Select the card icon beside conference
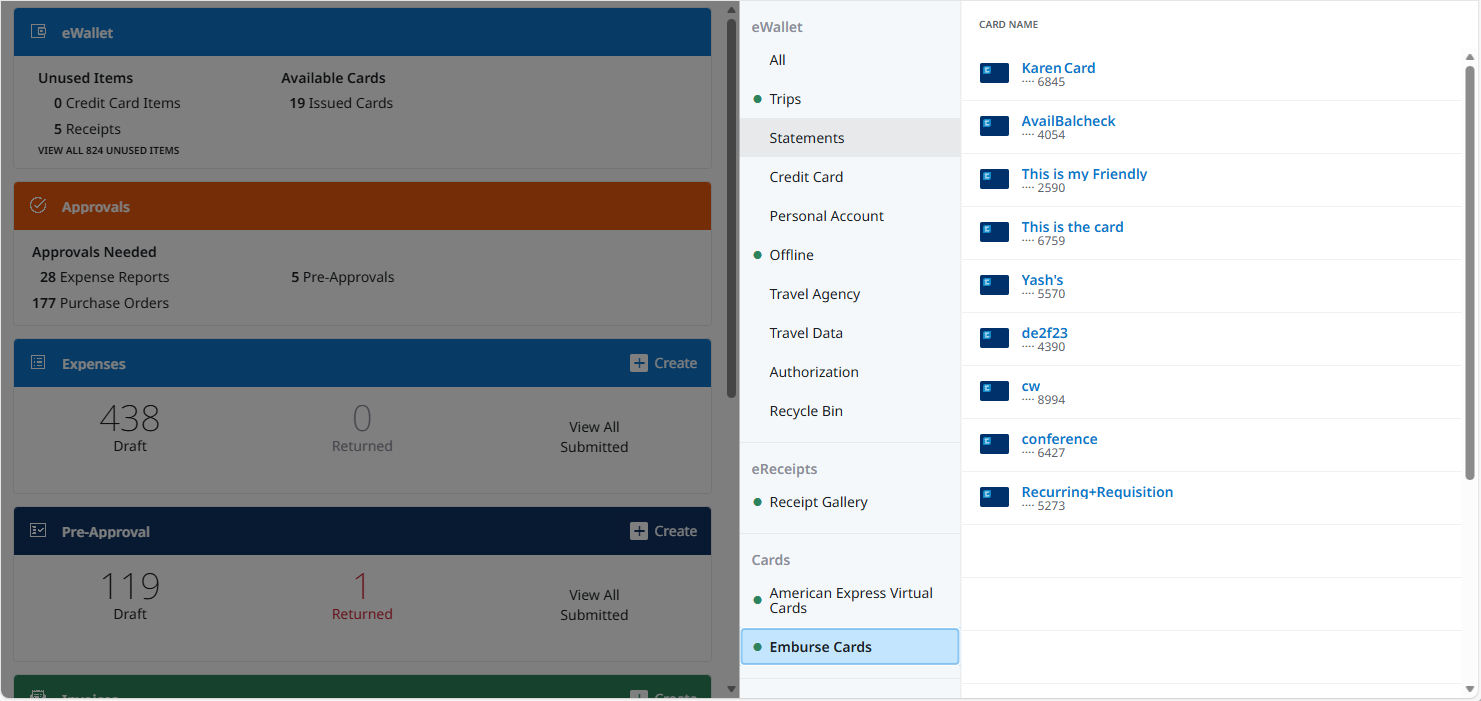1481x701 pixels. tap(994, 443)
